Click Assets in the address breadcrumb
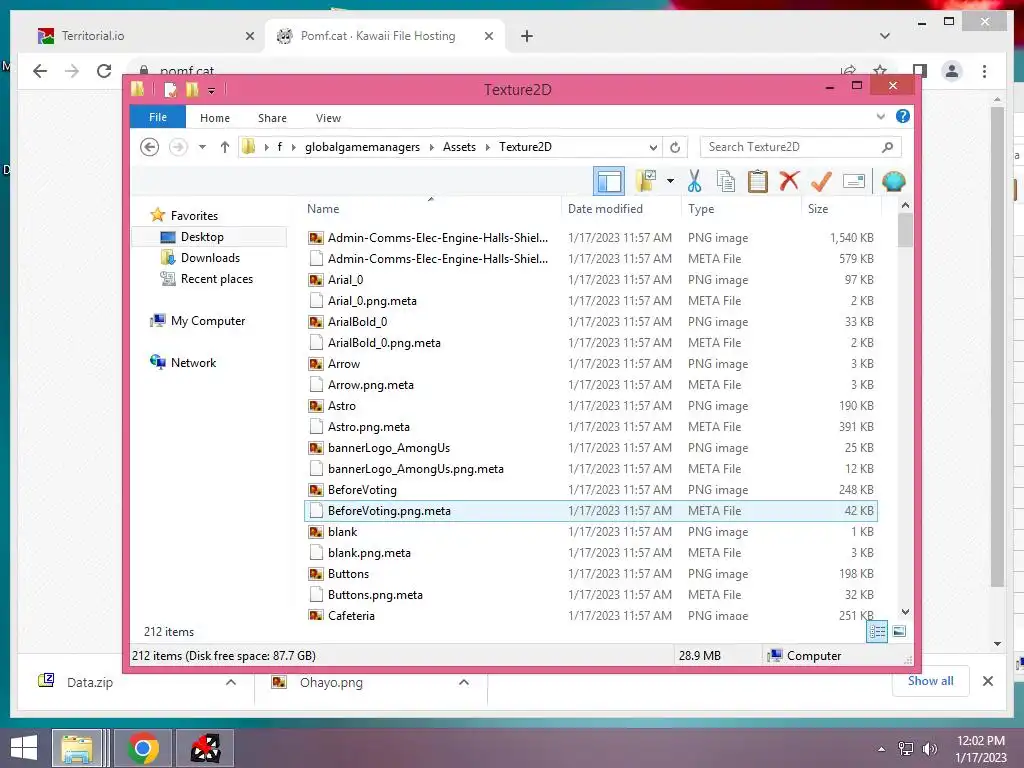Viewport: 1024px width, 768px height. point(459,147)
